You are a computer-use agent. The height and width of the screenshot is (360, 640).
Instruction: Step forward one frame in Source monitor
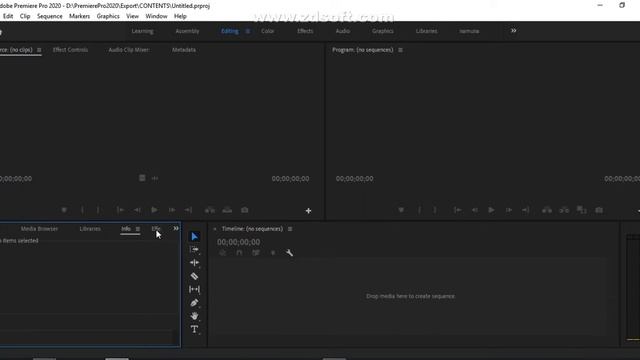point(172,210)
